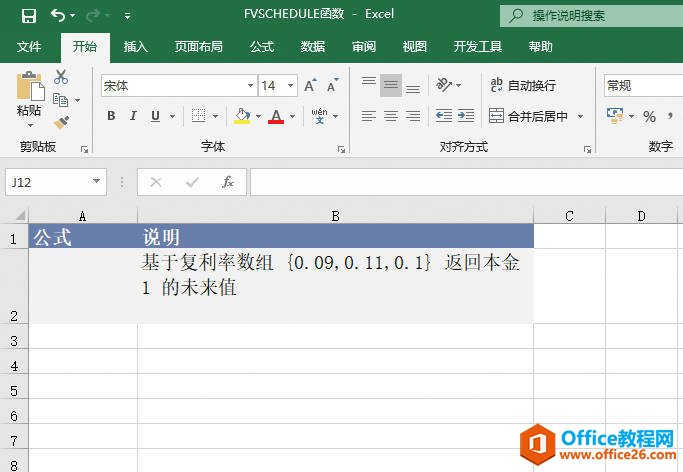Image resolution: width=683 pixels, height=472 pixels.
Task: Apply the red Font Color A
Action: pos(276,116)
